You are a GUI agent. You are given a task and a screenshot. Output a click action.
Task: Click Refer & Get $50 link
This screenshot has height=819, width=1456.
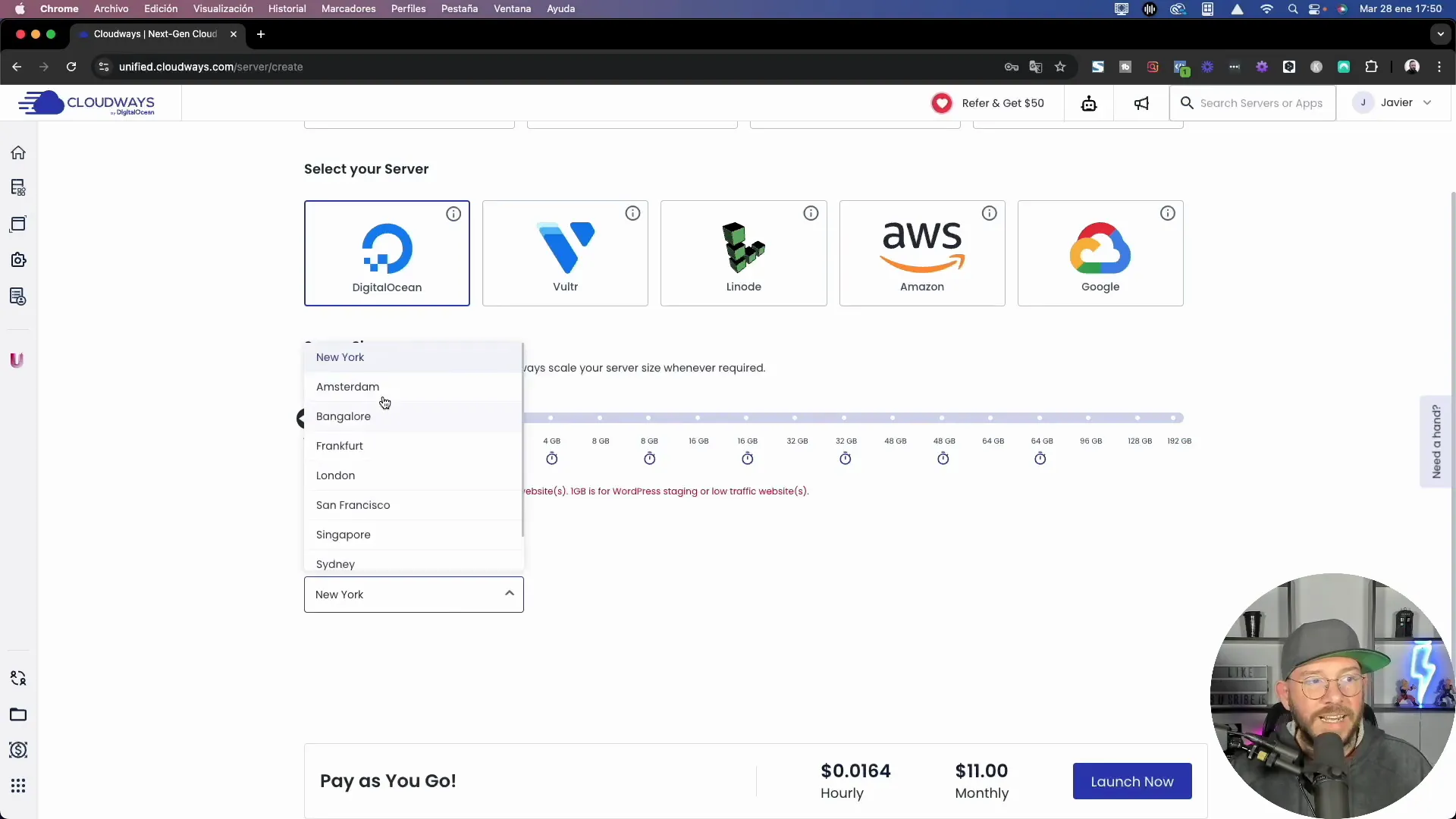coord(1003,103)
